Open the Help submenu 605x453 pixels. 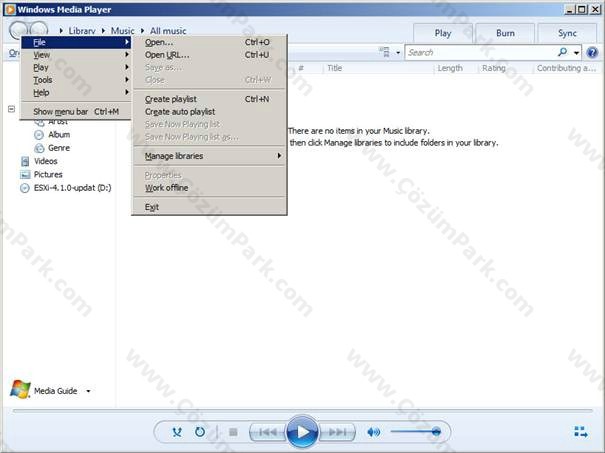(x=76, y=92)
